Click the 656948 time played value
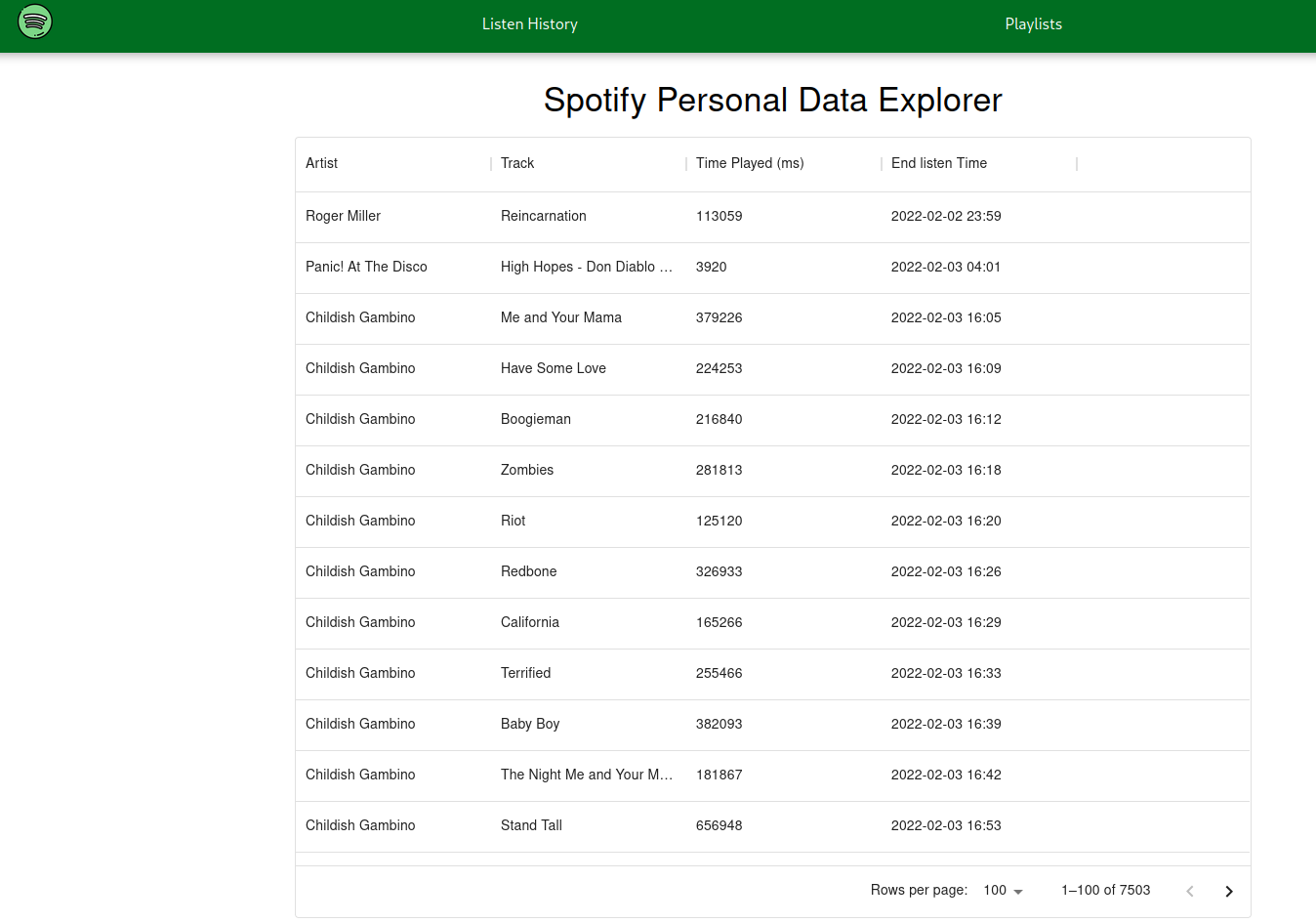1316x923 pixels. [720, 825]
